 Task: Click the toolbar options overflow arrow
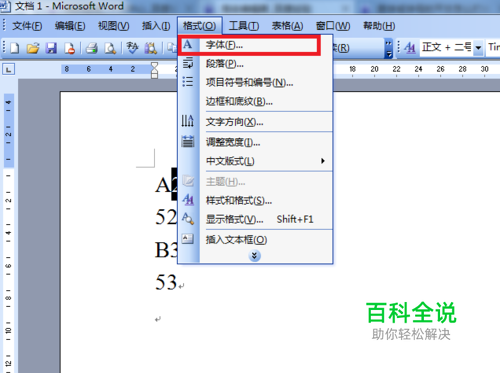[388, 48]
